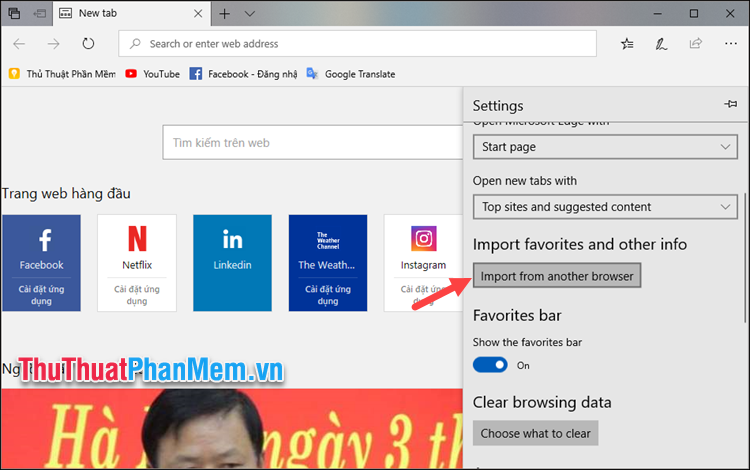Image resolution: width=750 pixels, height=470 pixels.
Task: Pin the Settings pane
Action: 730,104
